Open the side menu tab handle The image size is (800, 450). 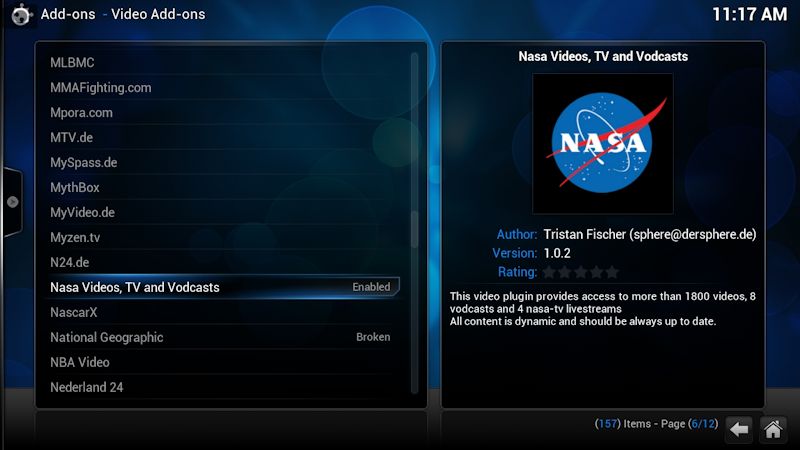point(12,202)
